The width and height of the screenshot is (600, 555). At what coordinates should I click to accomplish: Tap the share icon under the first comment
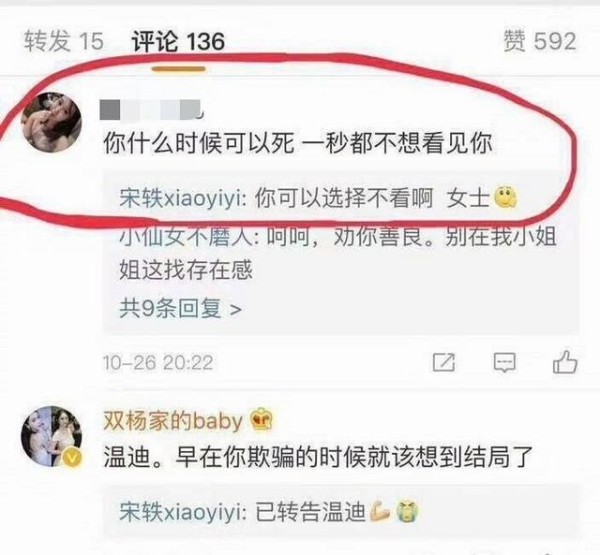444,362
